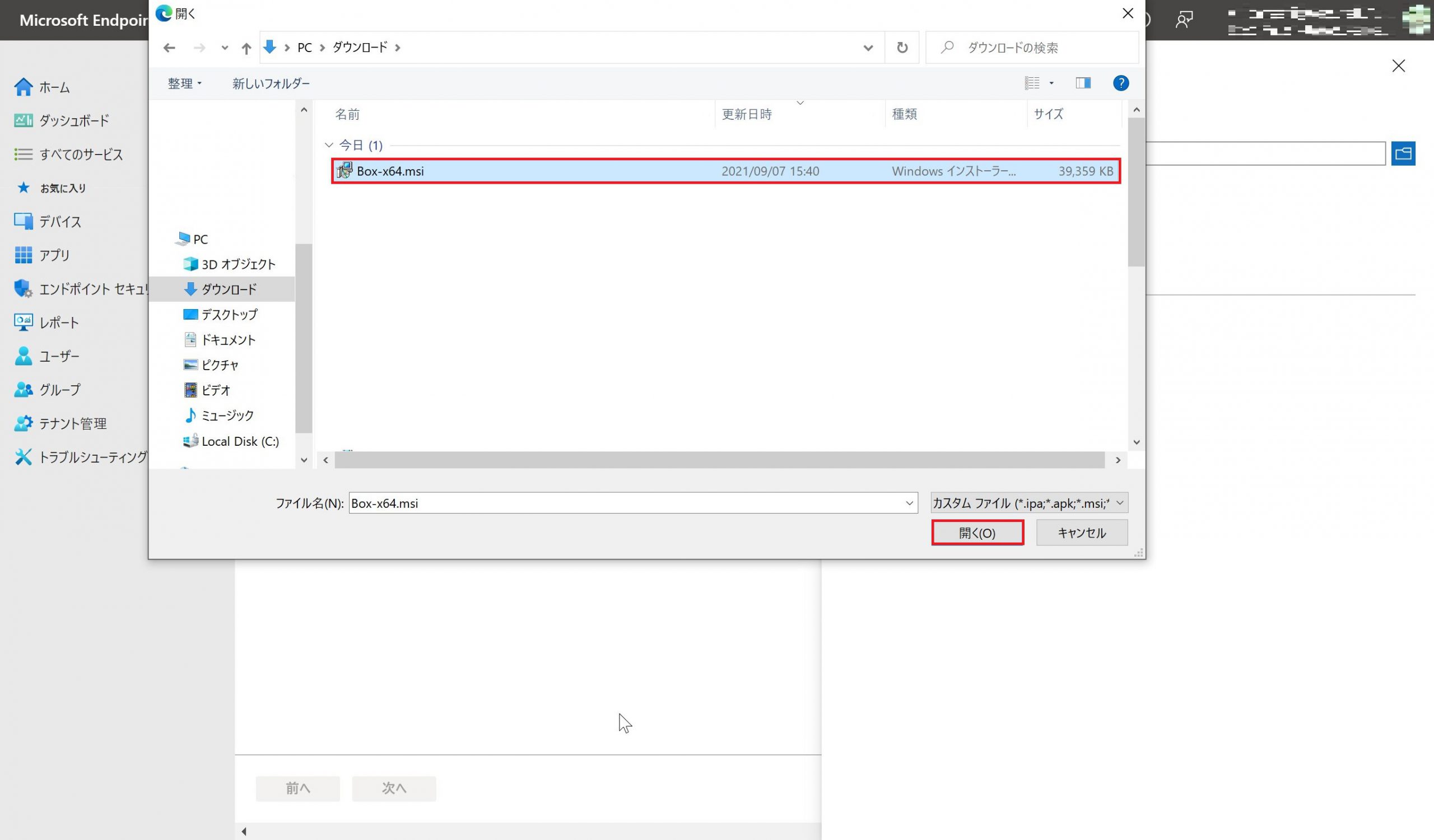The height and width of the screenshot is (840, 1434).
Task: Open the feedback icon in portal header
Action: tap(1184, 20)
